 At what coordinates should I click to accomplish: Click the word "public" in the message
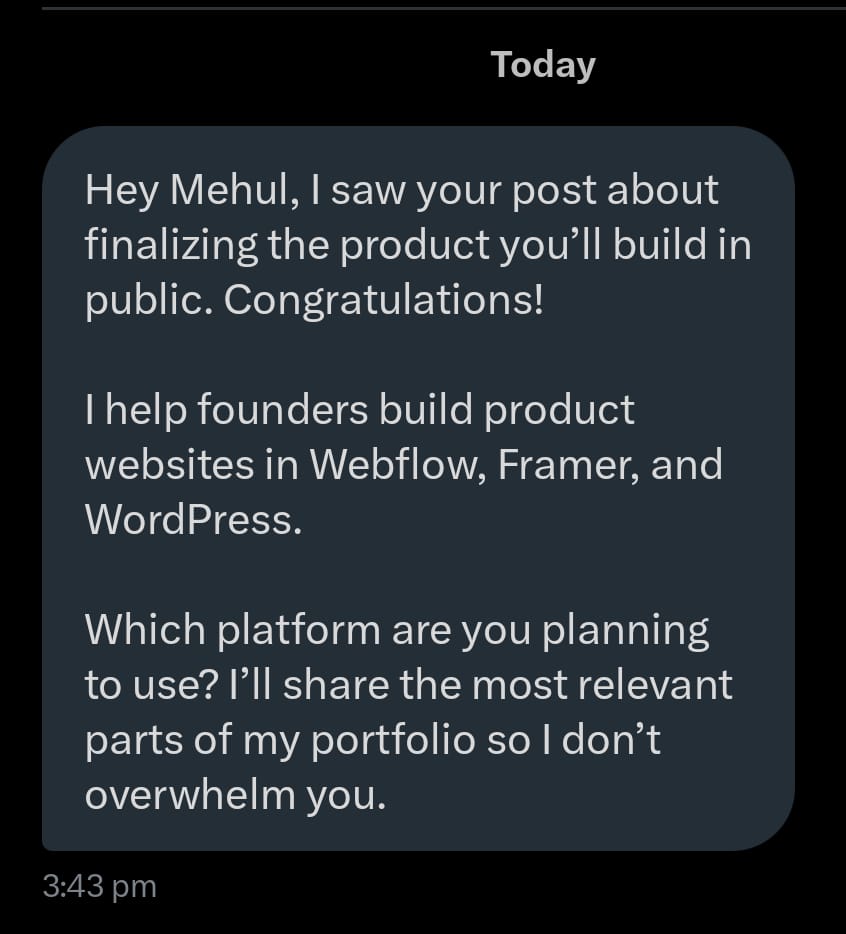click(145, 300)
